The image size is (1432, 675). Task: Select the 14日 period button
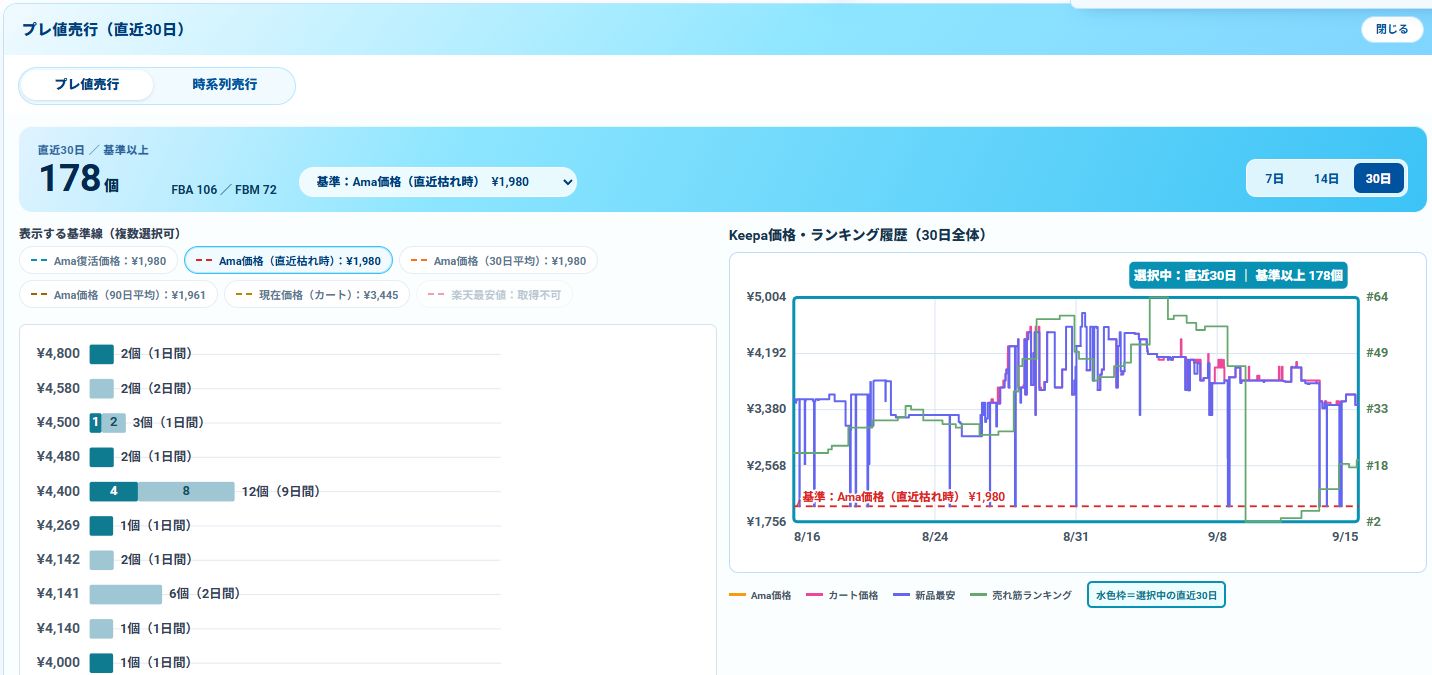[x=1326, y=178]
